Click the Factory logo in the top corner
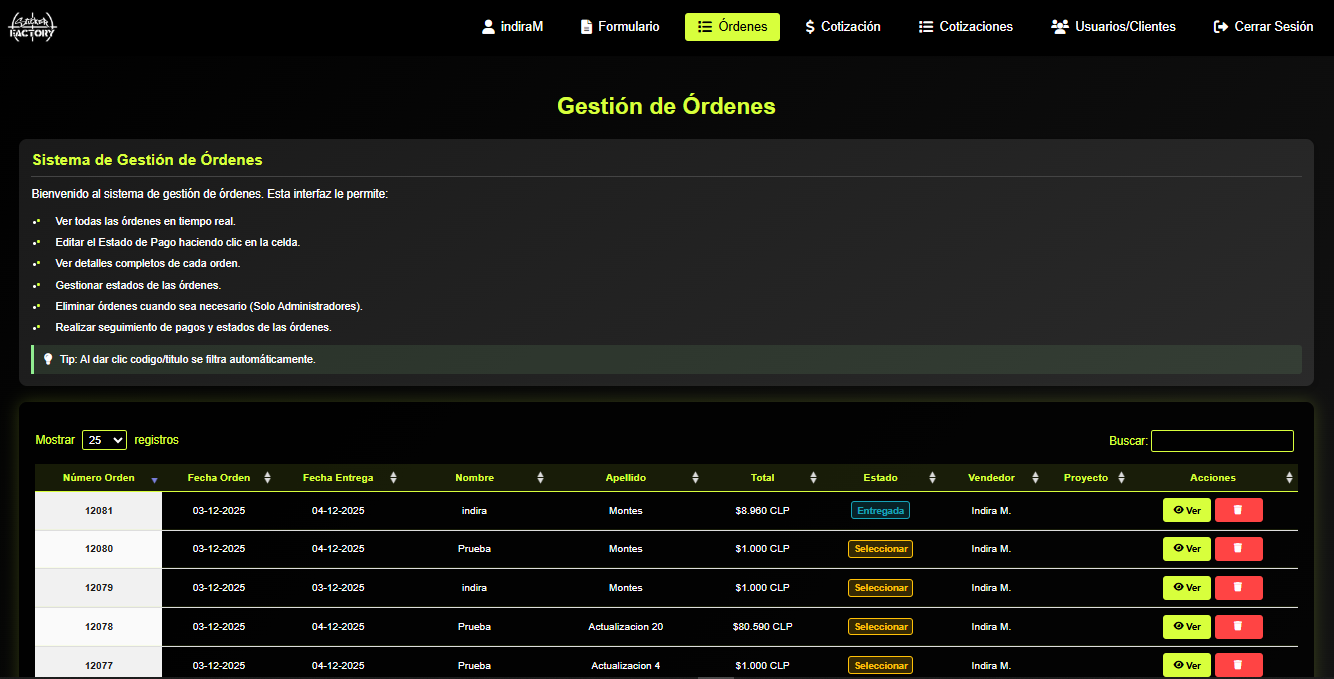The width and height of the screenshot is (1334, 679). [x=33, y=26]
